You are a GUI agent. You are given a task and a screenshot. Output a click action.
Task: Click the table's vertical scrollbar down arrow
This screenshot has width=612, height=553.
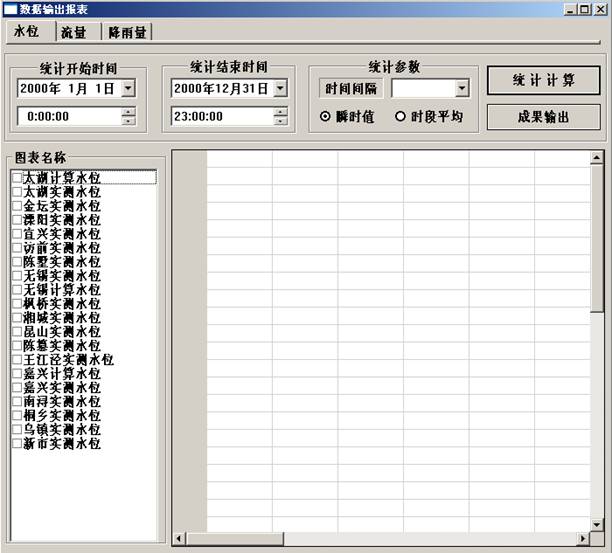[597, 524]
